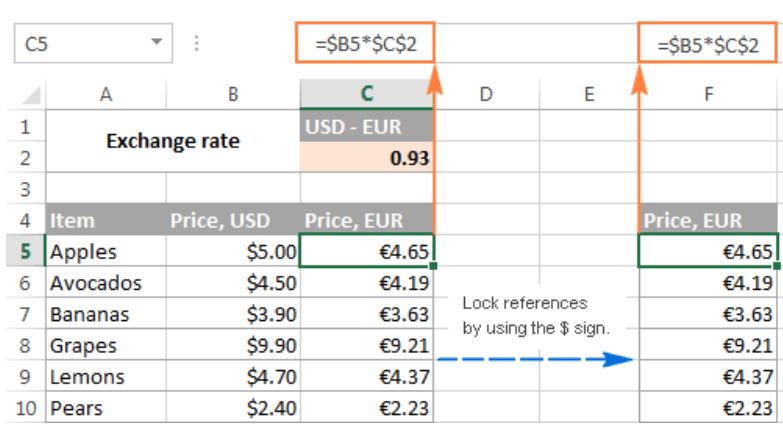The image size is (783, 427).
Task: Click the exchange rate cell 0.93
Action: pyautogui.click(x=367, y=157)
